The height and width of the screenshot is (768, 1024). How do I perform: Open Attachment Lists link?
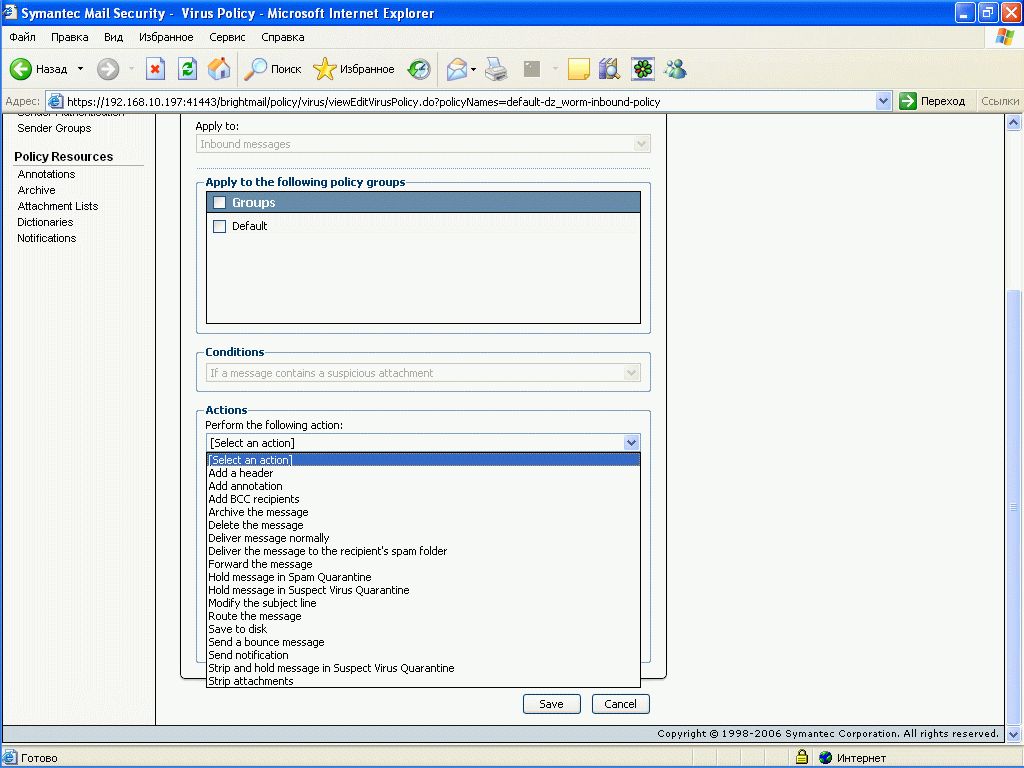point(57,206)
